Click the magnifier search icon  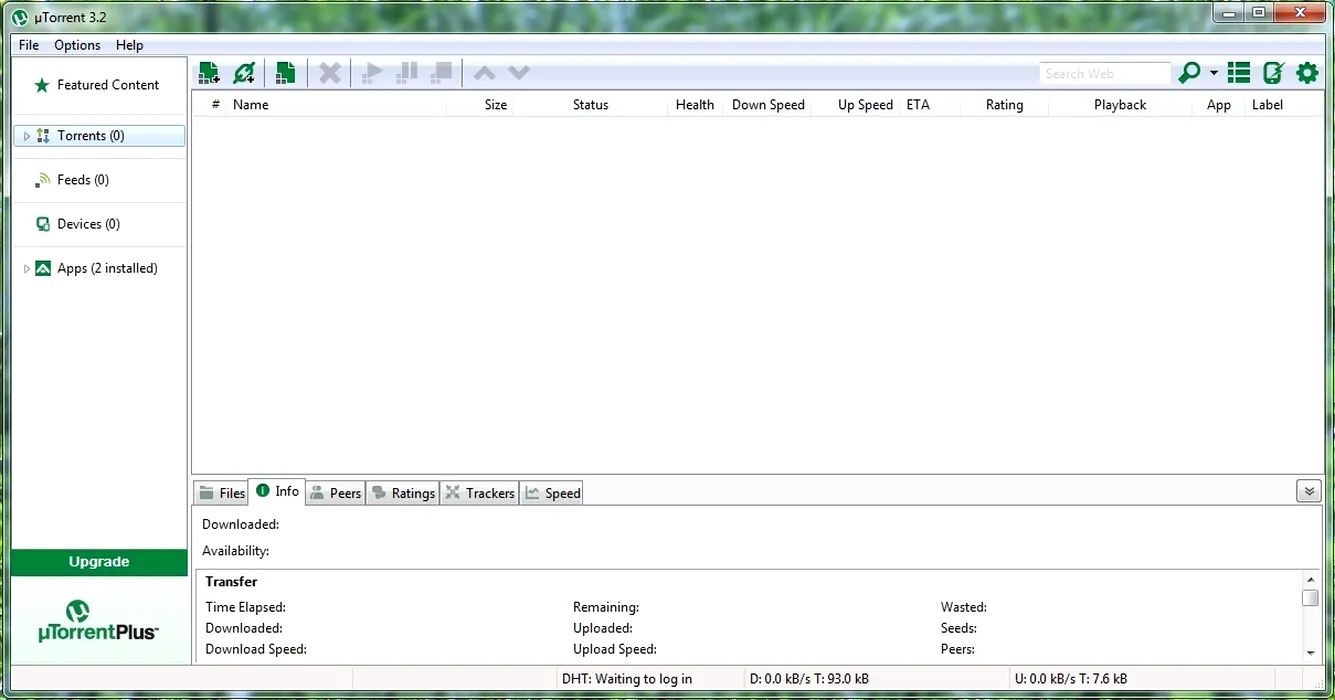coord(1189,73)
